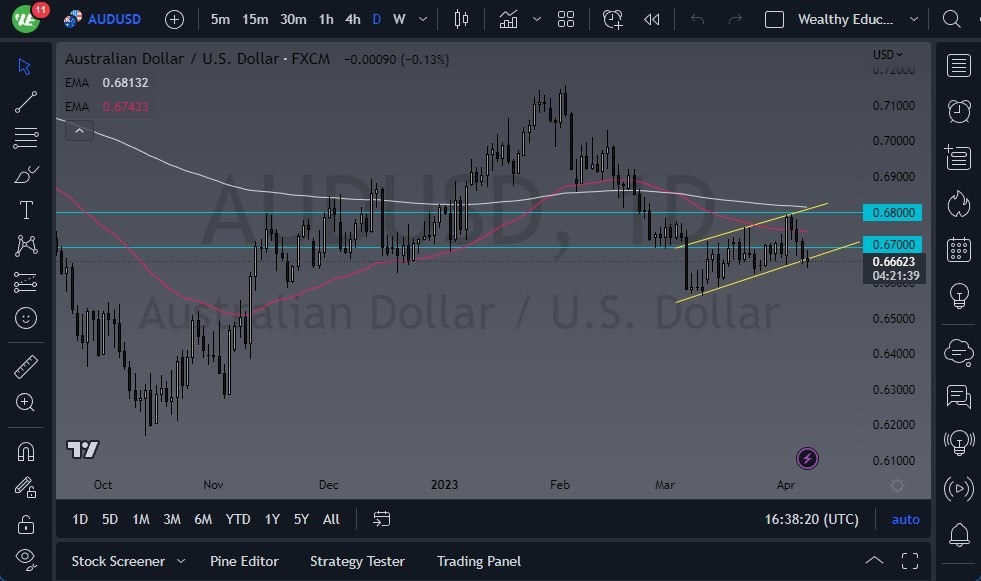Switch to the Pine Editor tab
Screen dimensions: 981x581
coord(244,561)
